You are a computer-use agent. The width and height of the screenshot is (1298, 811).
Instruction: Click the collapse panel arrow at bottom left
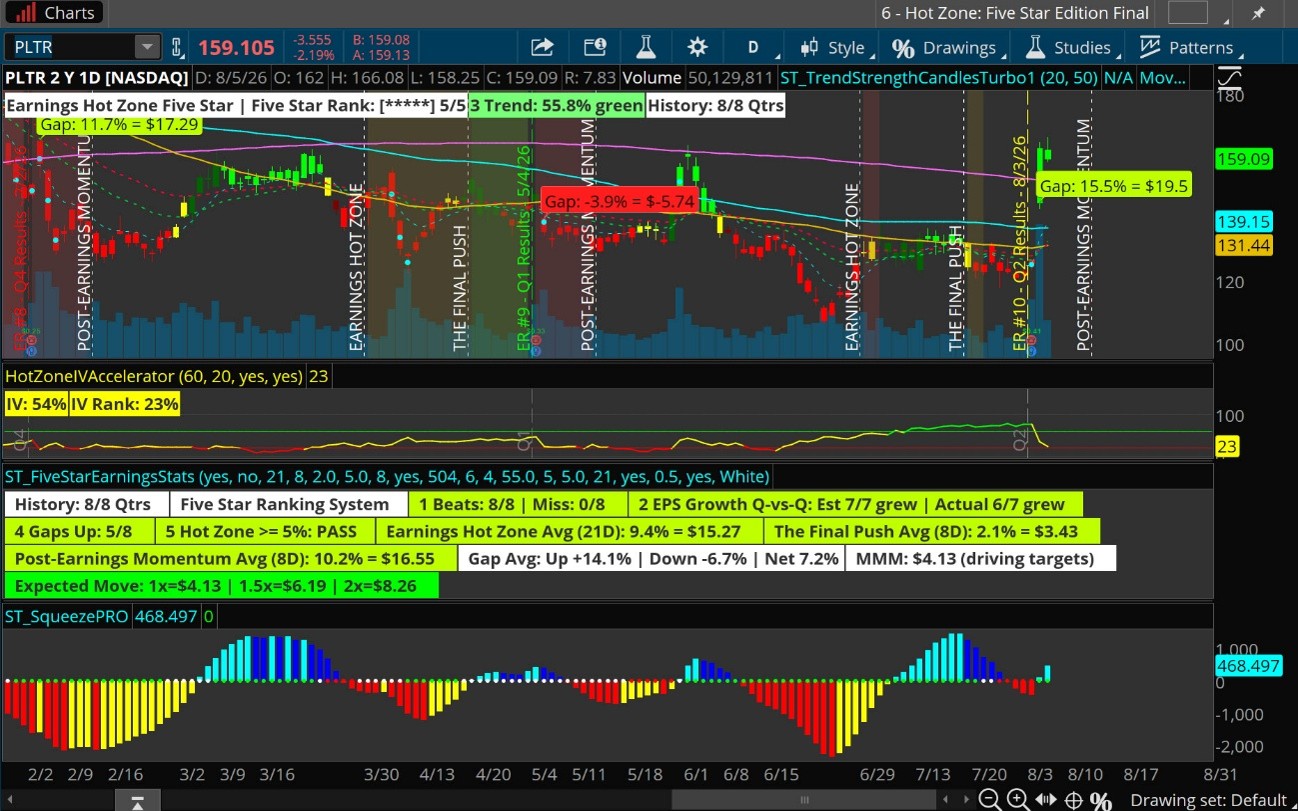click(x=138, y=801)
